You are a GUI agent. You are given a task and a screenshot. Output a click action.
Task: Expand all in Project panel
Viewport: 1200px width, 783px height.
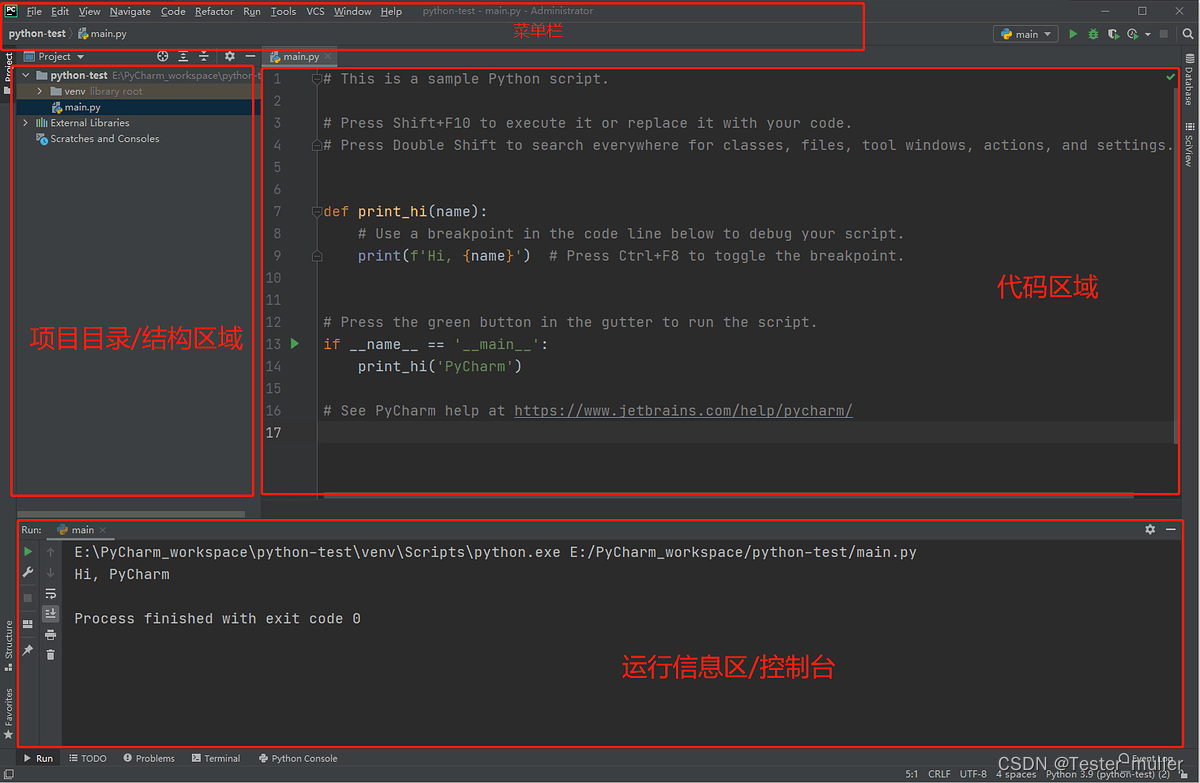point(183,57)
